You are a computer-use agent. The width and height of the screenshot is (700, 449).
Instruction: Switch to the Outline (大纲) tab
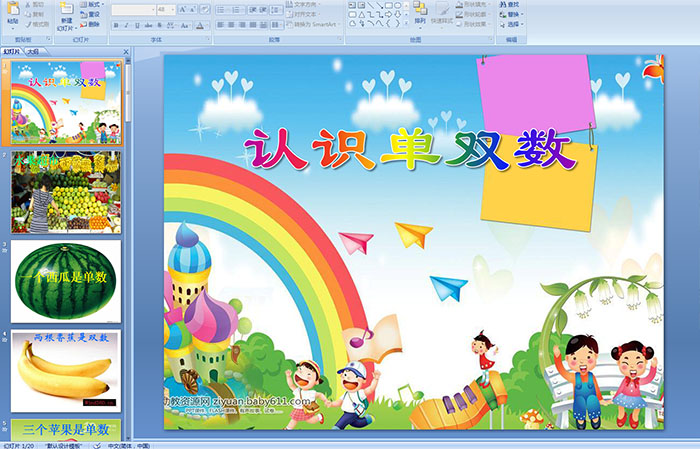33,52
